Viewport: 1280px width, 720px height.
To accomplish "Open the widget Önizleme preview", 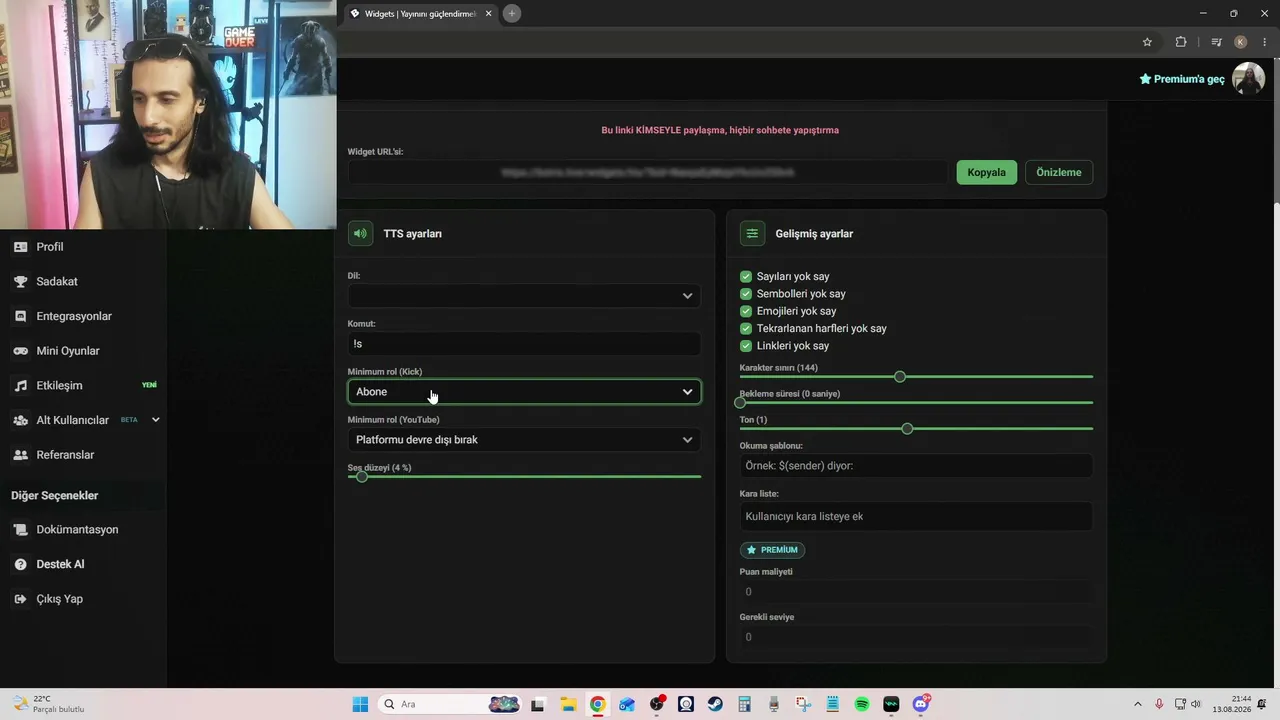I will [x=1059, y=172].
